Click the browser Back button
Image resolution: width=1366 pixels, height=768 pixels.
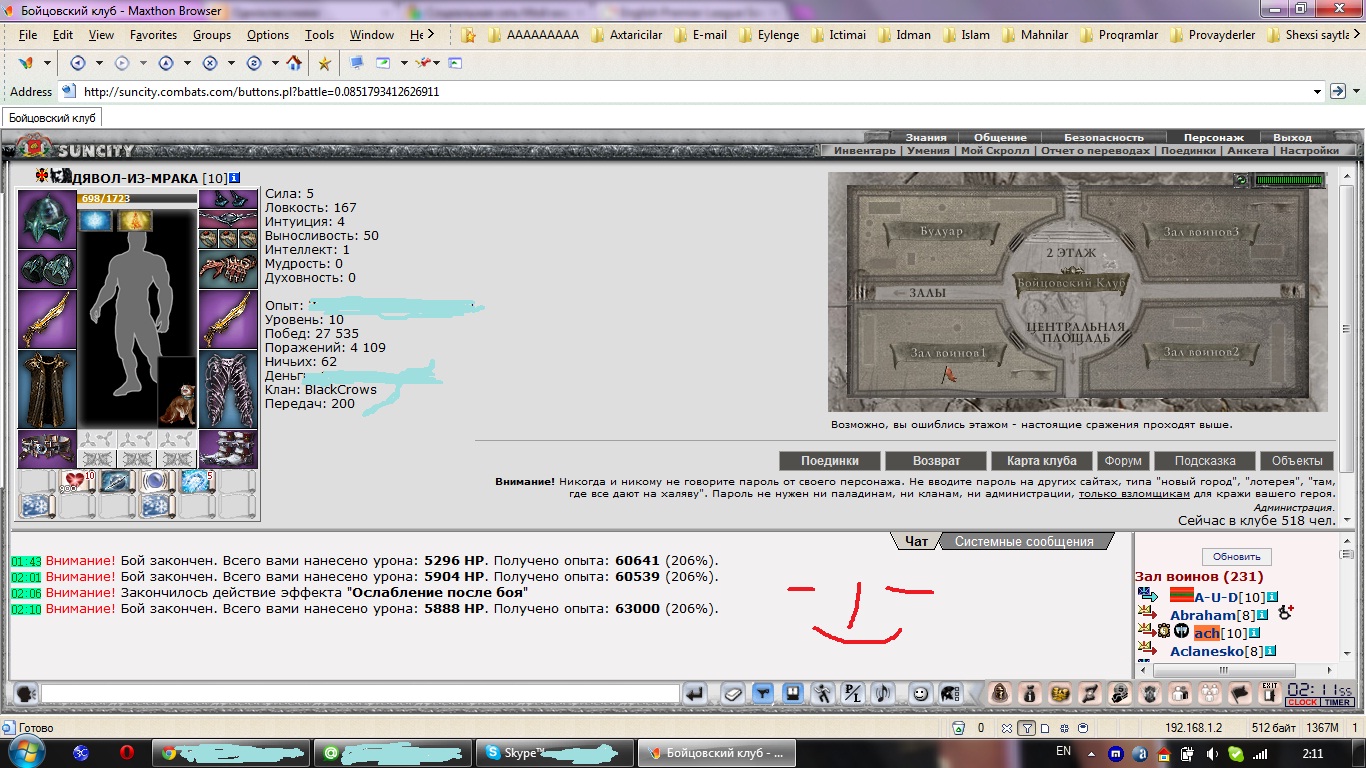tap(78, 63)
